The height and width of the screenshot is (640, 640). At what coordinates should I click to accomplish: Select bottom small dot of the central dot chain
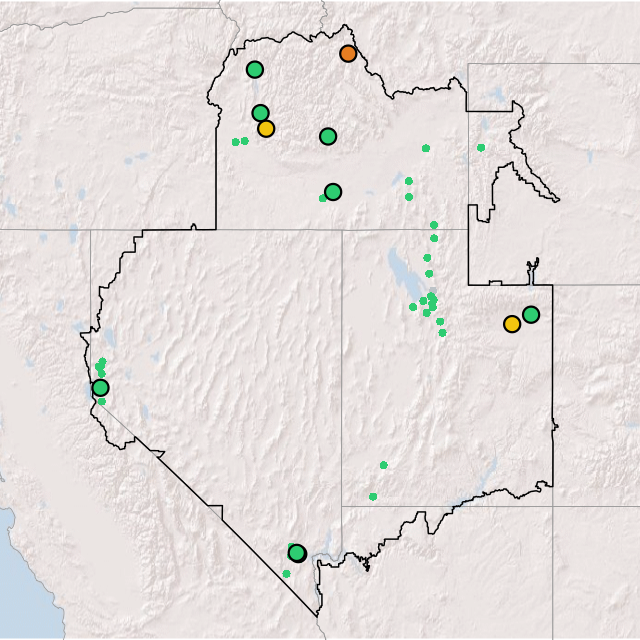[443, 333]
